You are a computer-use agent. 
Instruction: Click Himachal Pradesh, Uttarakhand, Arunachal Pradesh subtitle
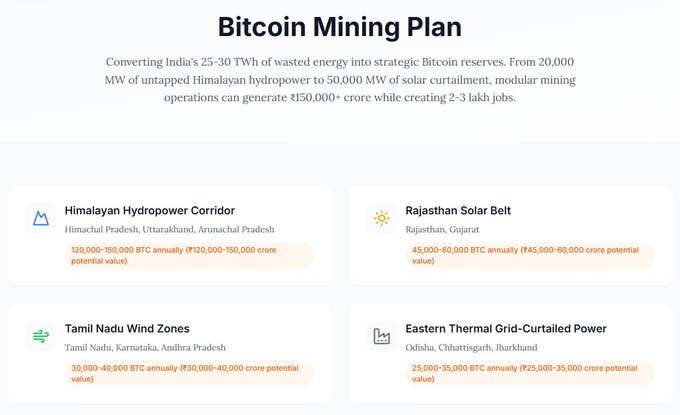pos(170,229)
